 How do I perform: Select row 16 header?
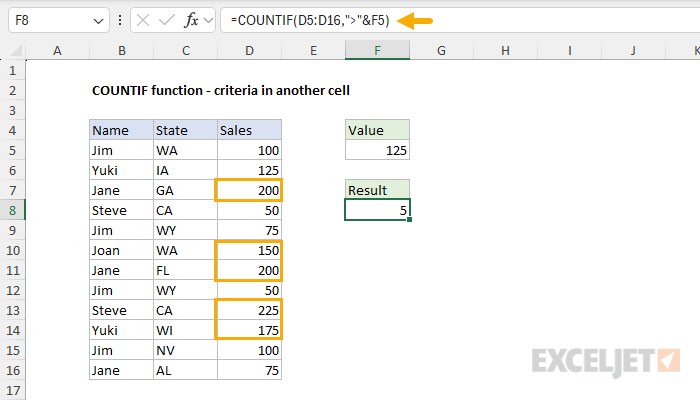12,371
